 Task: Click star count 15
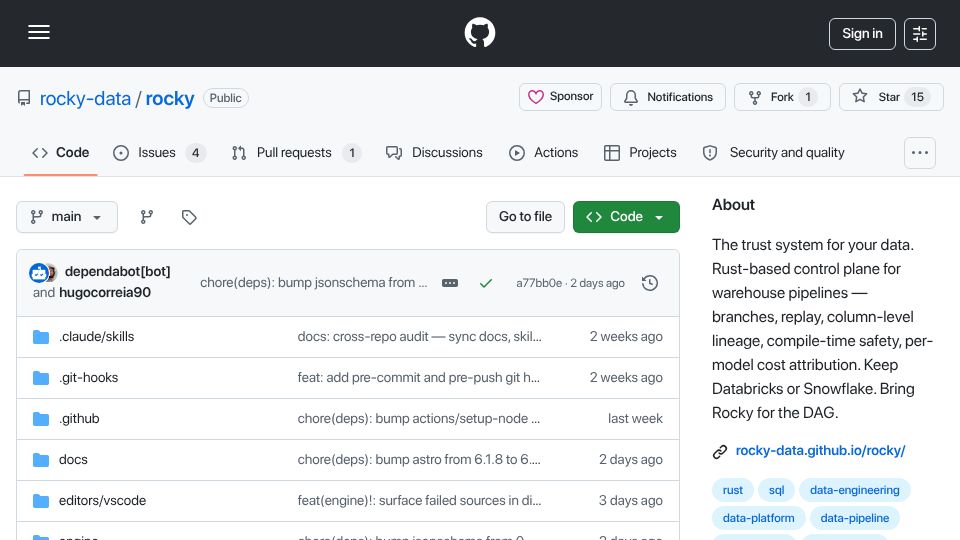coord(917,97)
